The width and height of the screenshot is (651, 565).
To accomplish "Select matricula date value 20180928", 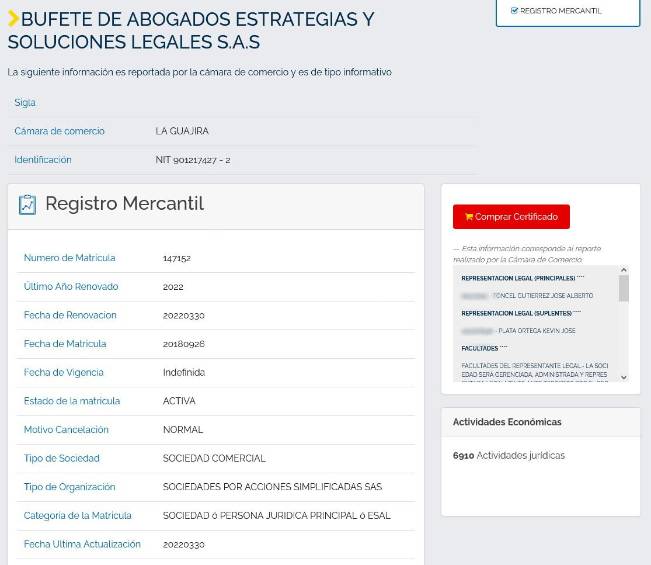I will pos(184,344).
